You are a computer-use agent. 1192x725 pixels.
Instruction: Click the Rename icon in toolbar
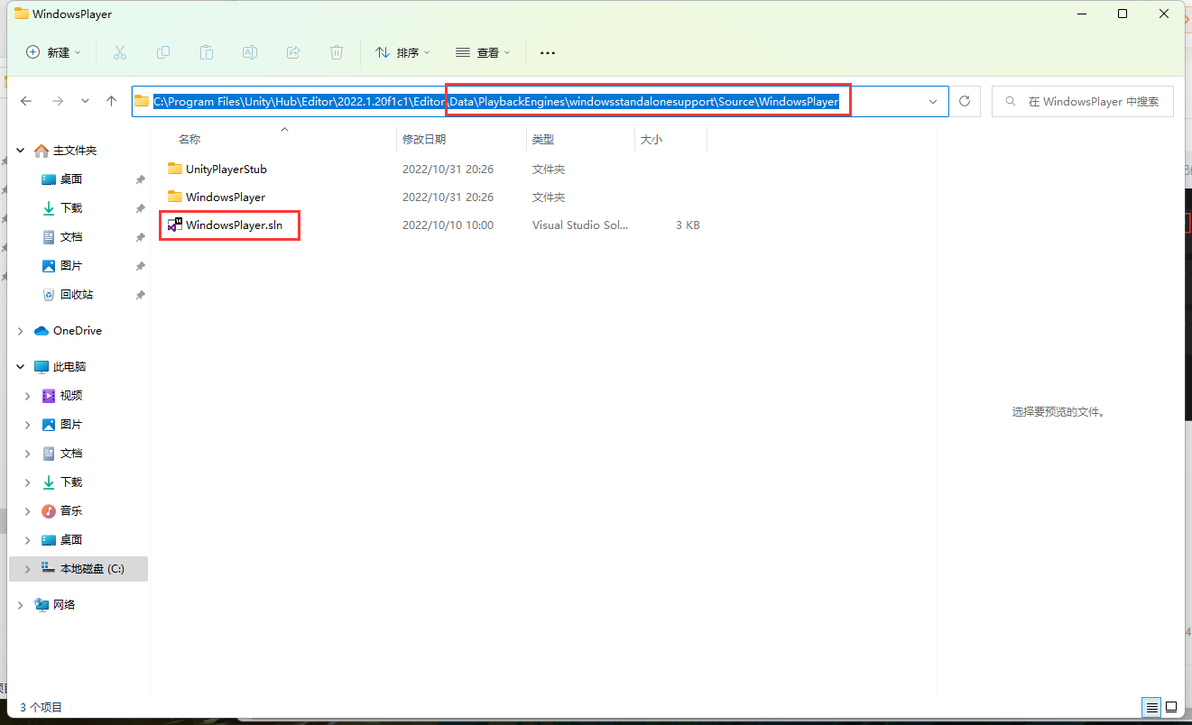249,52
